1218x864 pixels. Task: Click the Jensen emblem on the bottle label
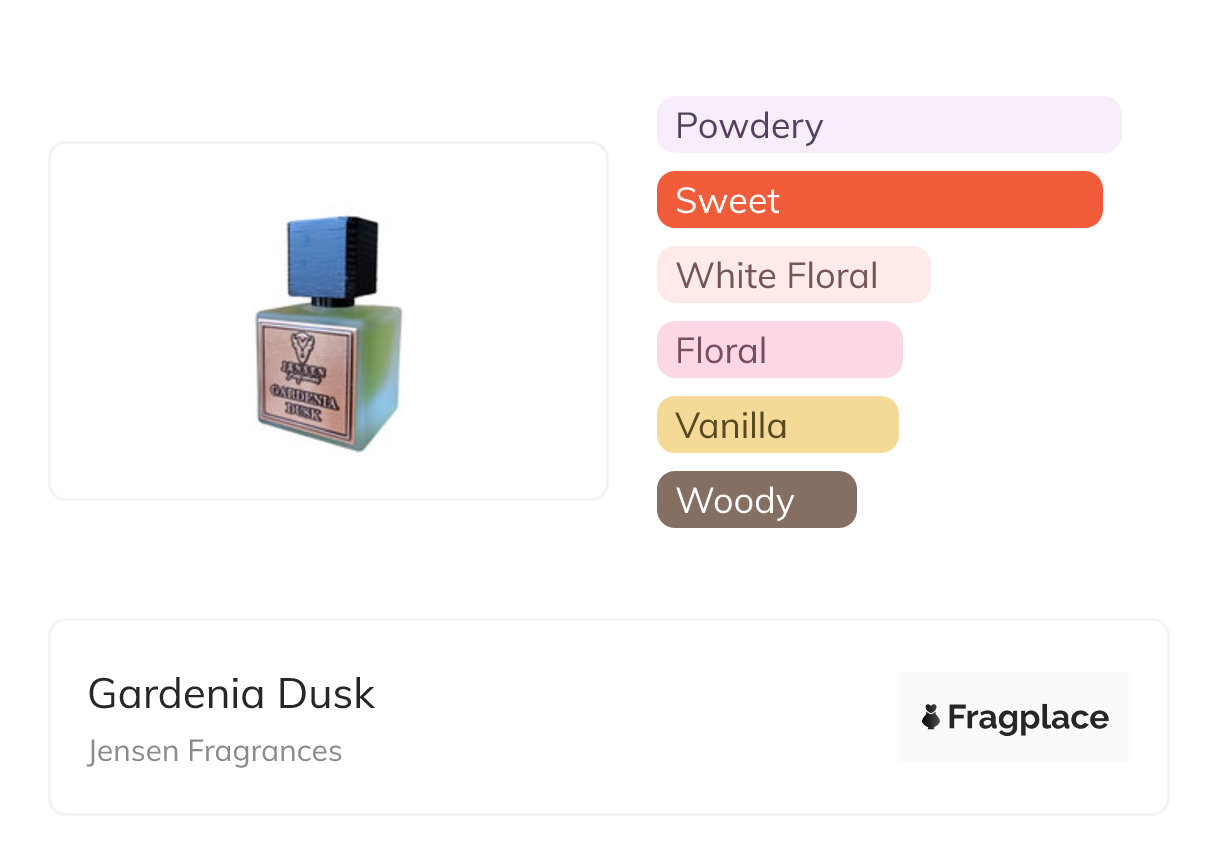point(304,346)
